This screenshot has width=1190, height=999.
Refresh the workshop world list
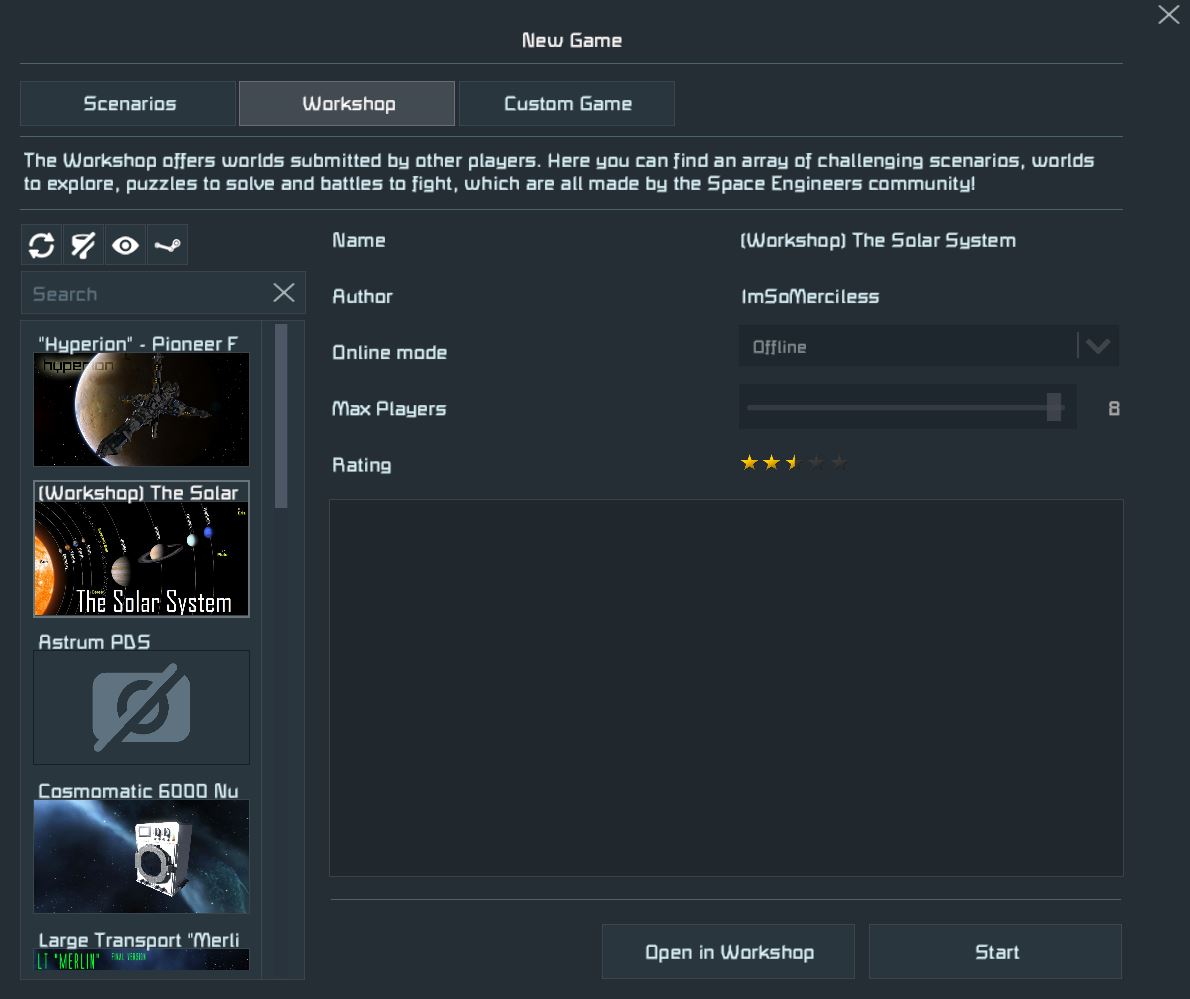click(42, 245)
